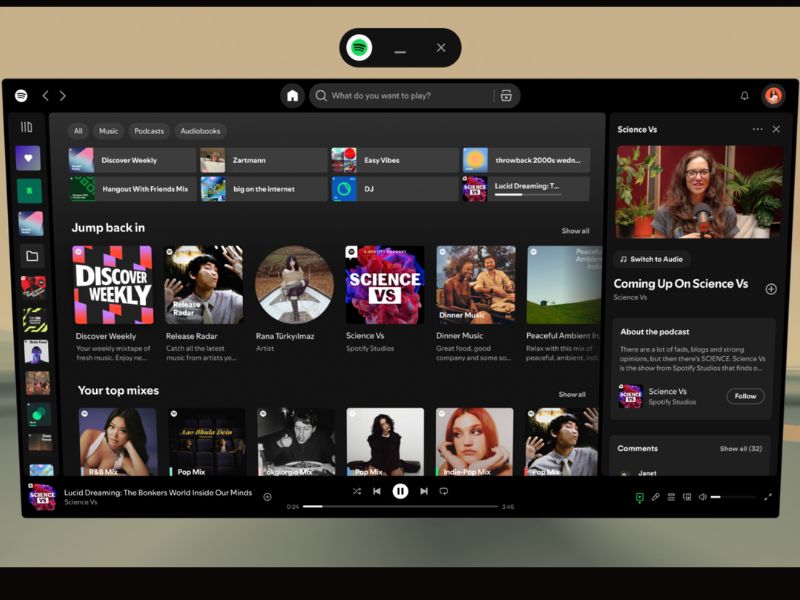The image size is (800, 600).
Task: Show all 32 comments
Action: (741, 449)
